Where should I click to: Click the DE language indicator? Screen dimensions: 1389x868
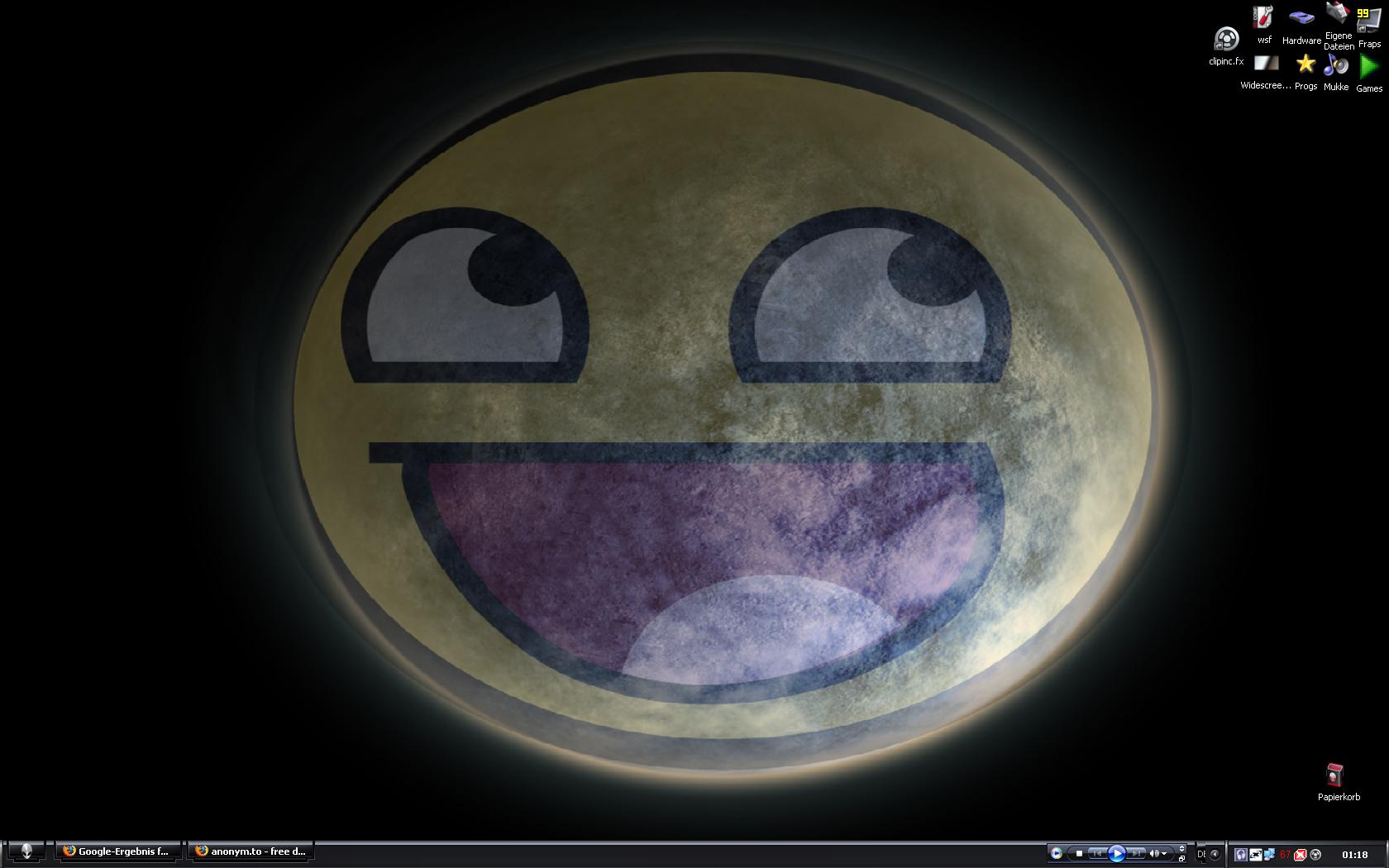pos(1201,854)
